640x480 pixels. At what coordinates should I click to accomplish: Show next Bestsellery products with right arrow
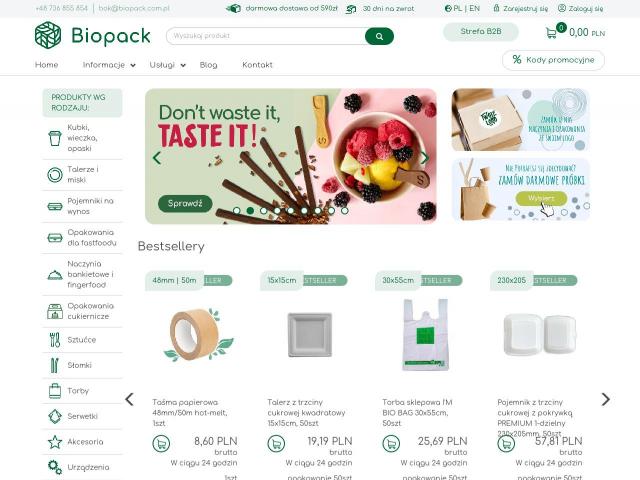[606, 399]
